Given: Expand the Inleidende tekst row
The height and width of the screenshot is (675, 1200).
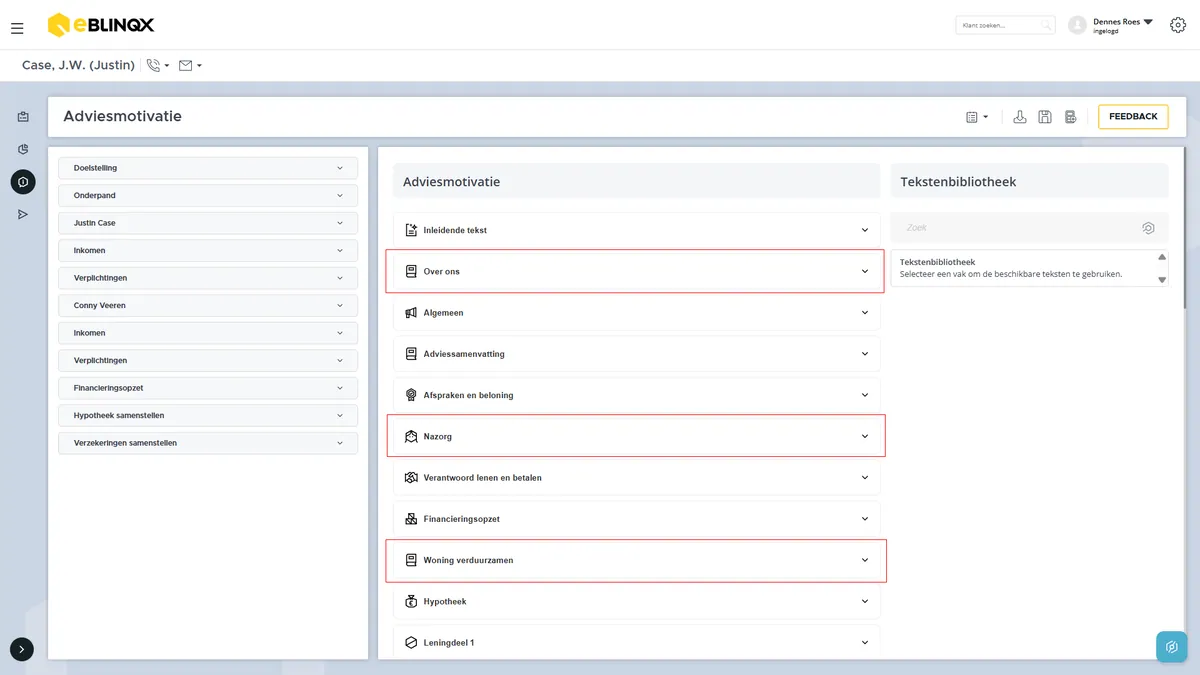Looking at the screenshot, I should [x=637, y=230].
